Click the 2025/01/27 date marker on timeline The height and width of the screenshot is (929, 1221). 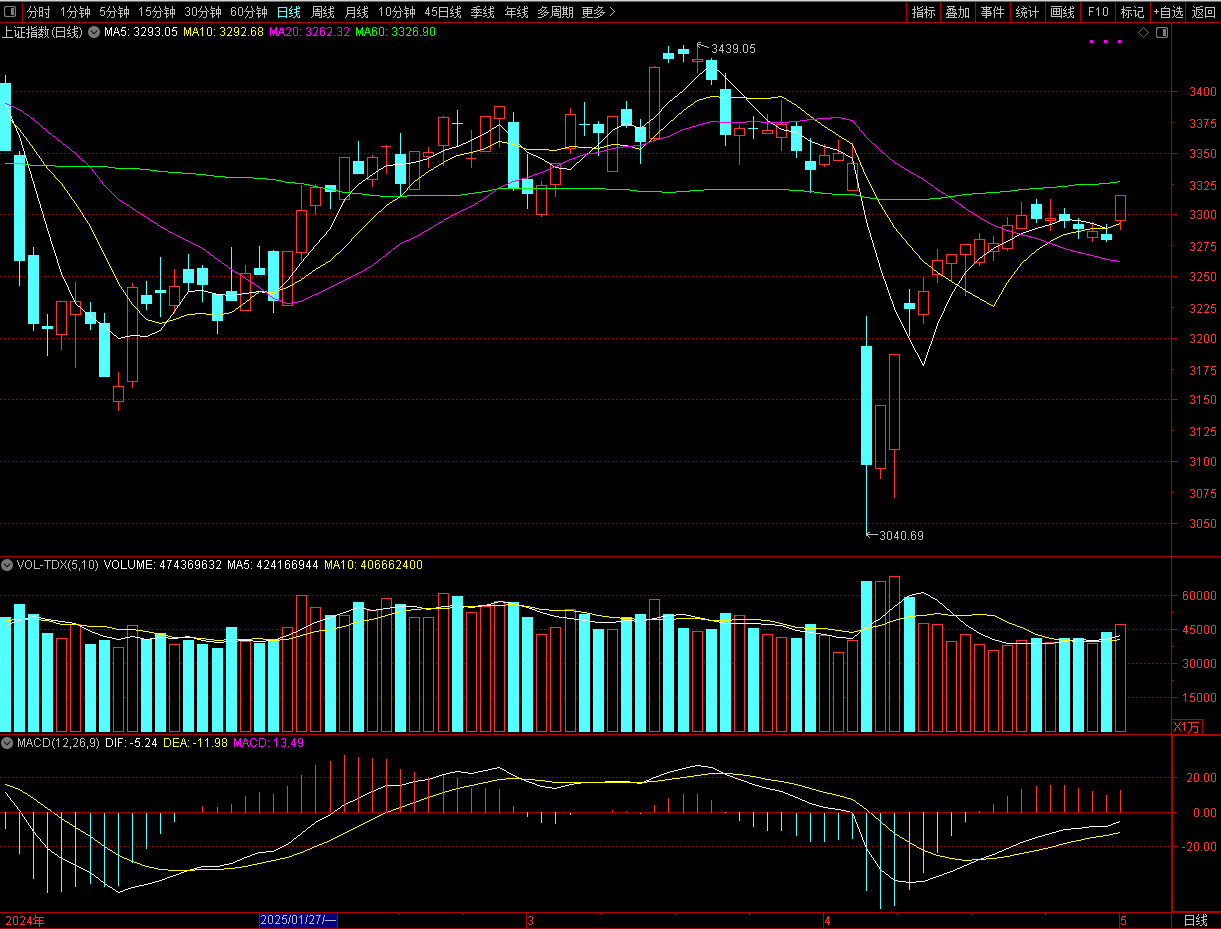coord(298,920)
